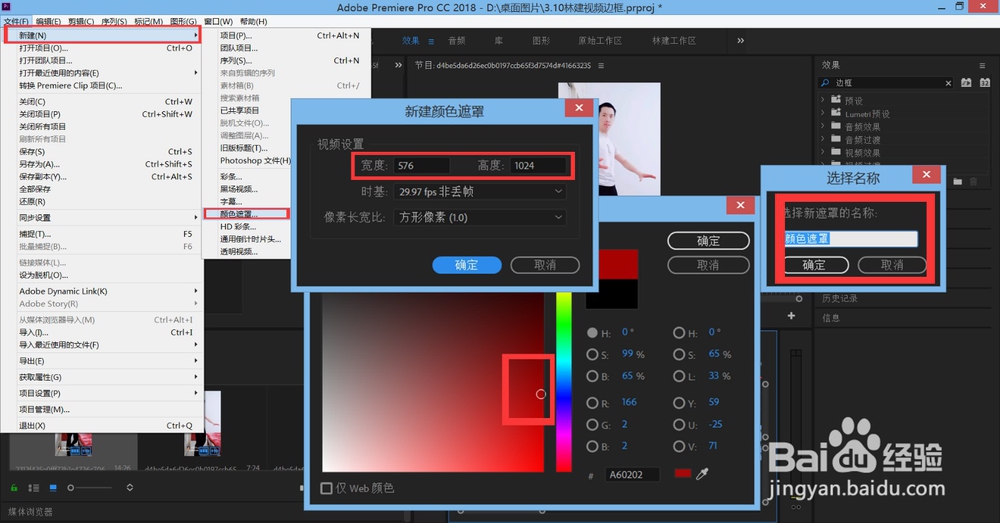Click 取消 in 选择名称 dialog
The height and width of the screenshot is (523, 1000).
[892, 265]
